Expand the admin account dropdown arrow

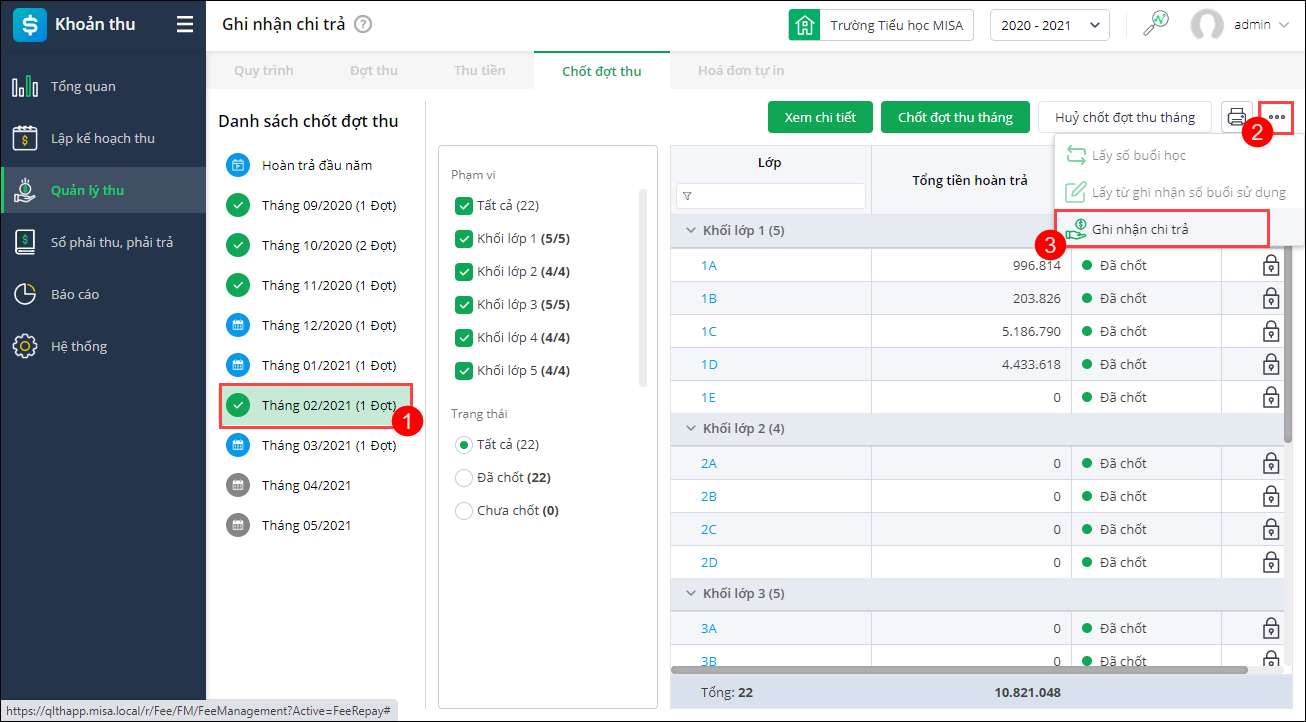click(1284, 25)
